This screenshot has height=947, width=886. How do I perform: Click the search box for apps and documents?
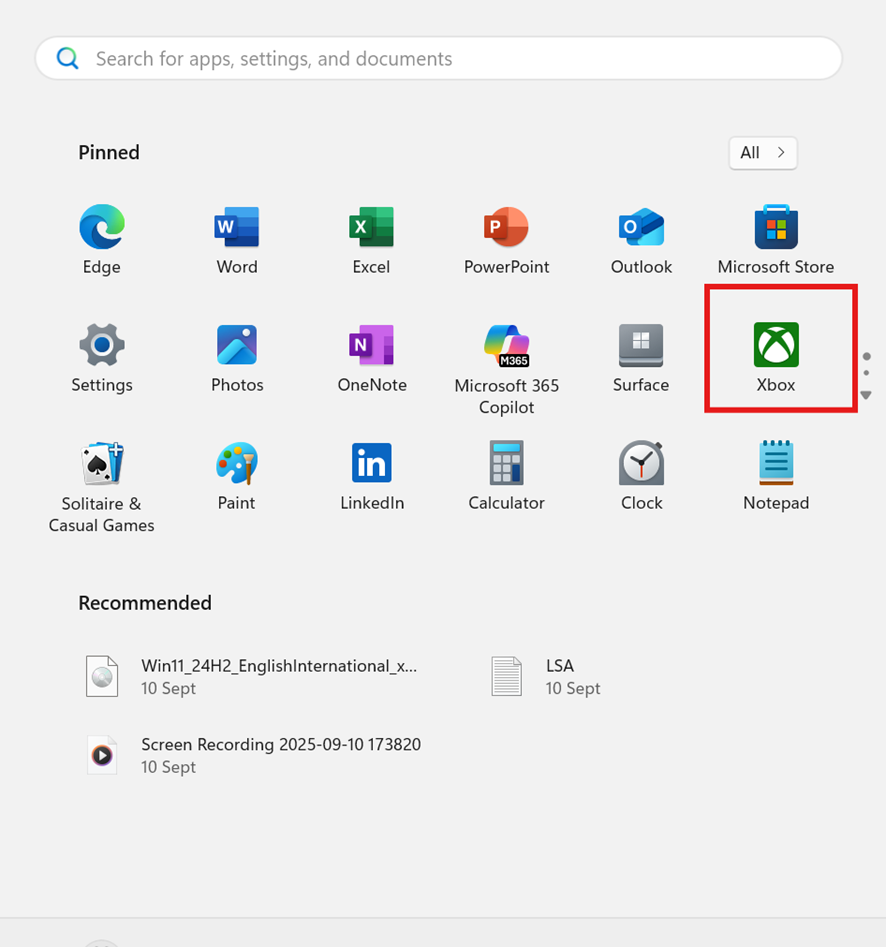pos(438,59)
